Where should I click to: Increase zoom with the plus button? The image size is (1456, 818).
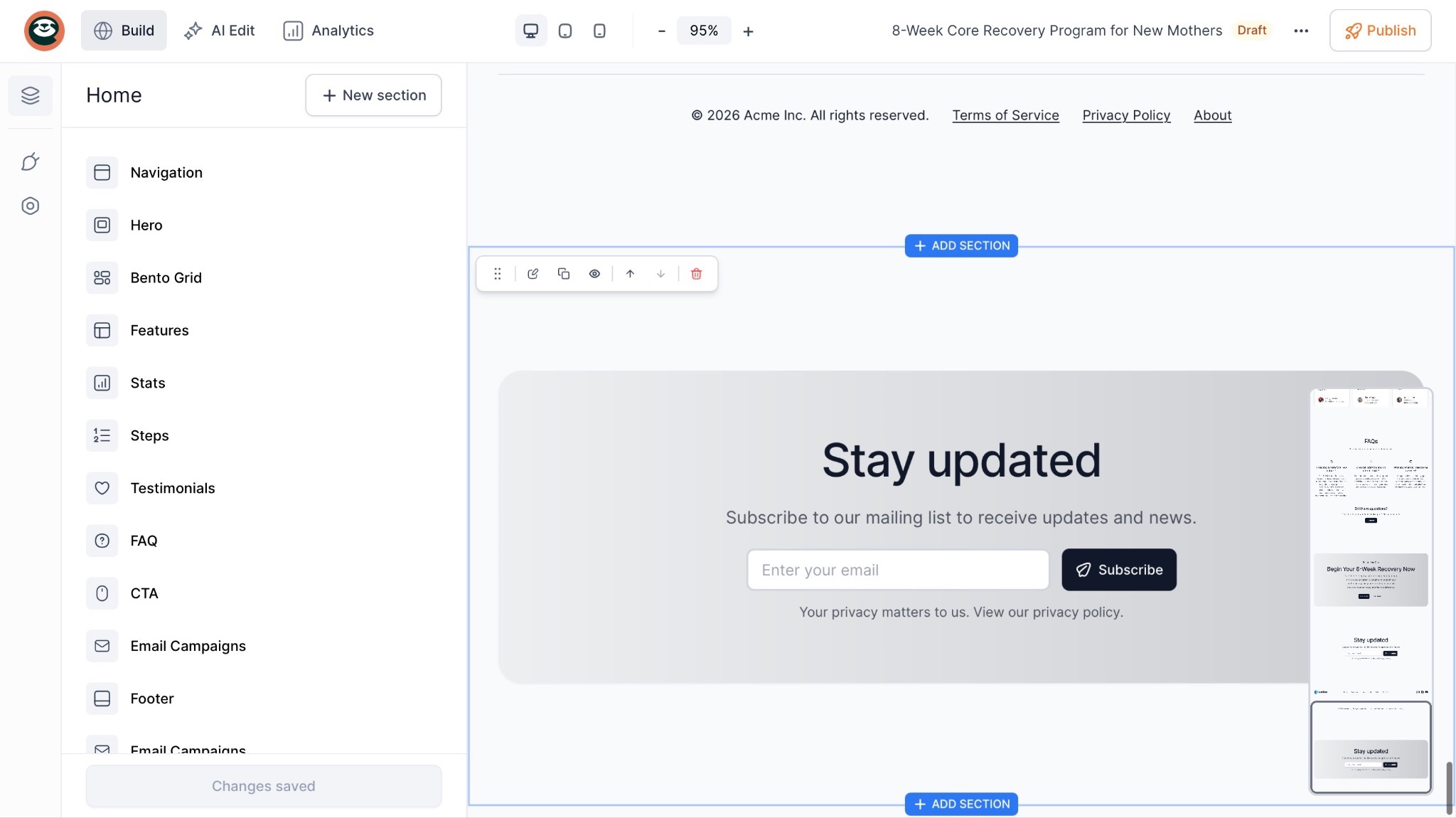pyautogui.click(x=748, y=31)
